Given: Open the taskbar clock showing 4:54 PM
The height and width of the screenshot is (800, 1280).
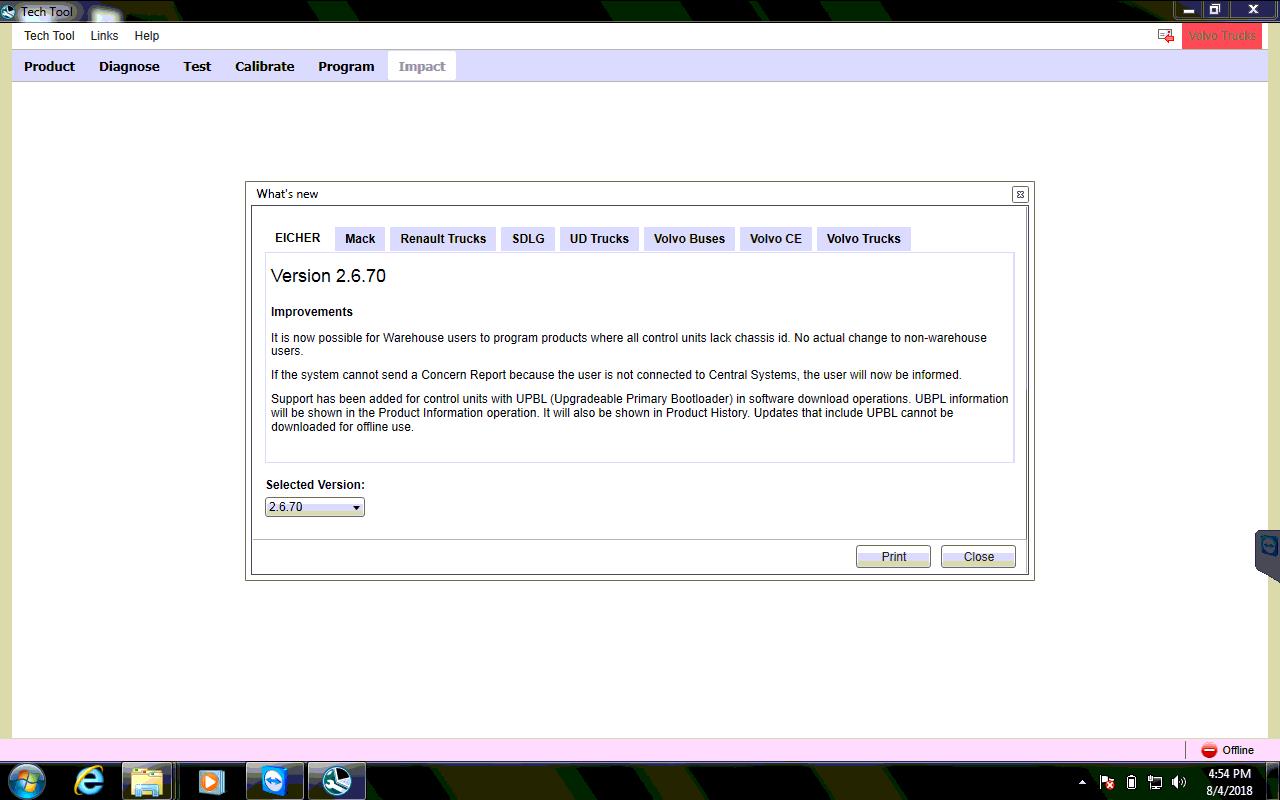Looking at the screenshot, I should click(1229, 781).
